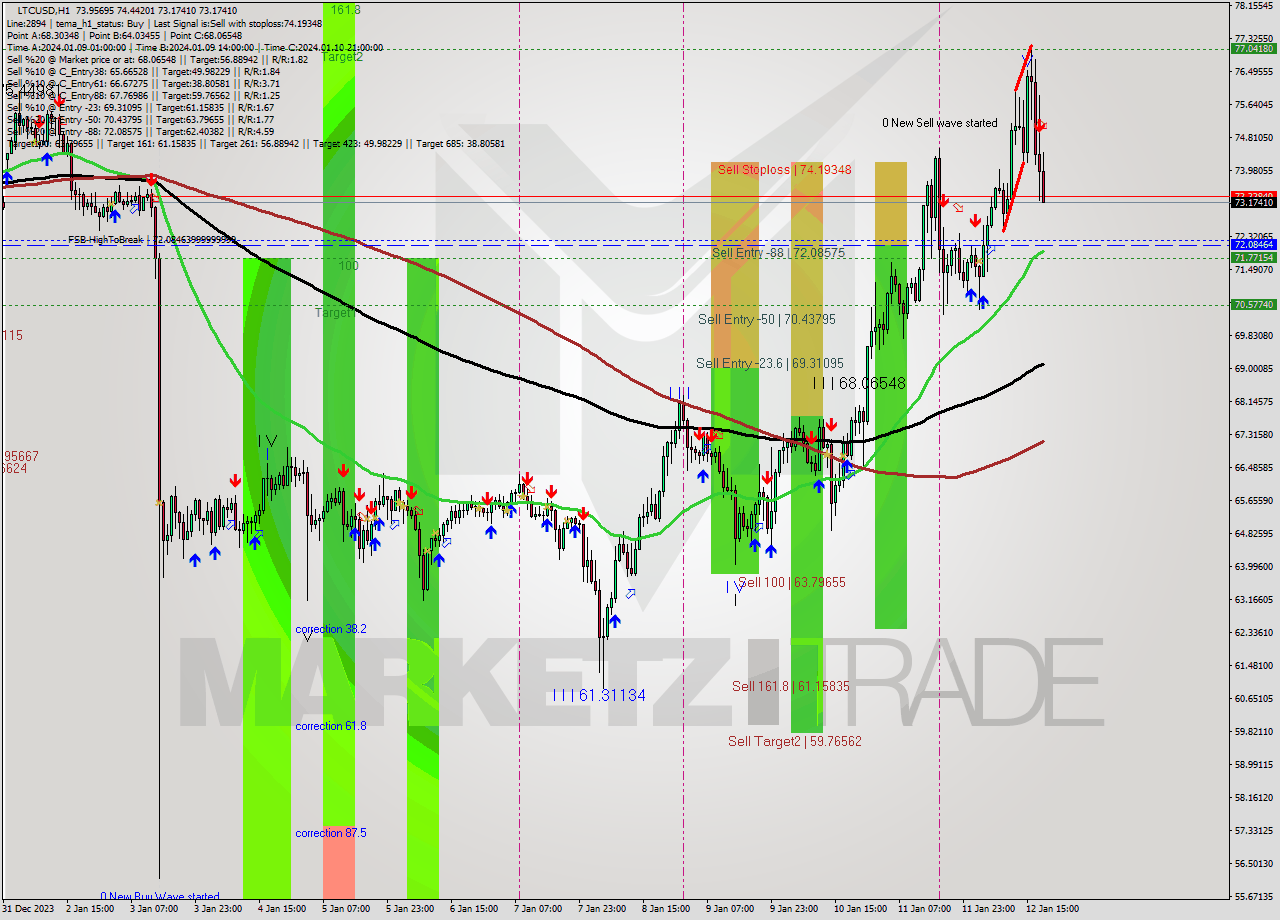Click the black 73.17410 current price tag
Viewport: 1280px width, 920px height.
coord(1253,203)
